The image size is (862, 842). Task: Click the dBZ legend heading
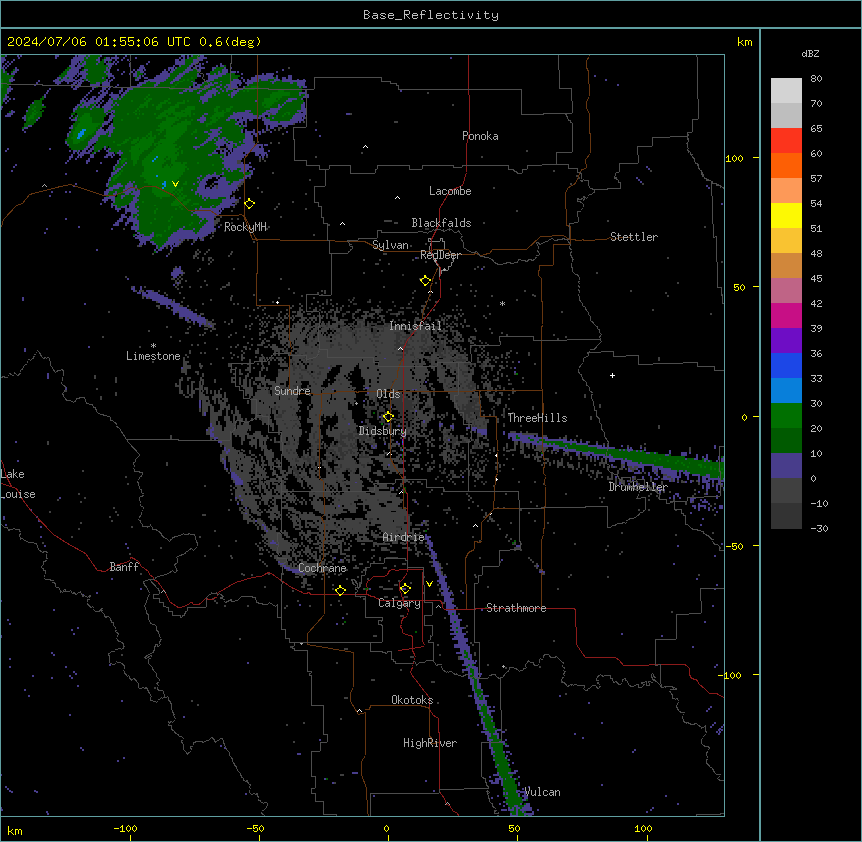coord(810,54)
